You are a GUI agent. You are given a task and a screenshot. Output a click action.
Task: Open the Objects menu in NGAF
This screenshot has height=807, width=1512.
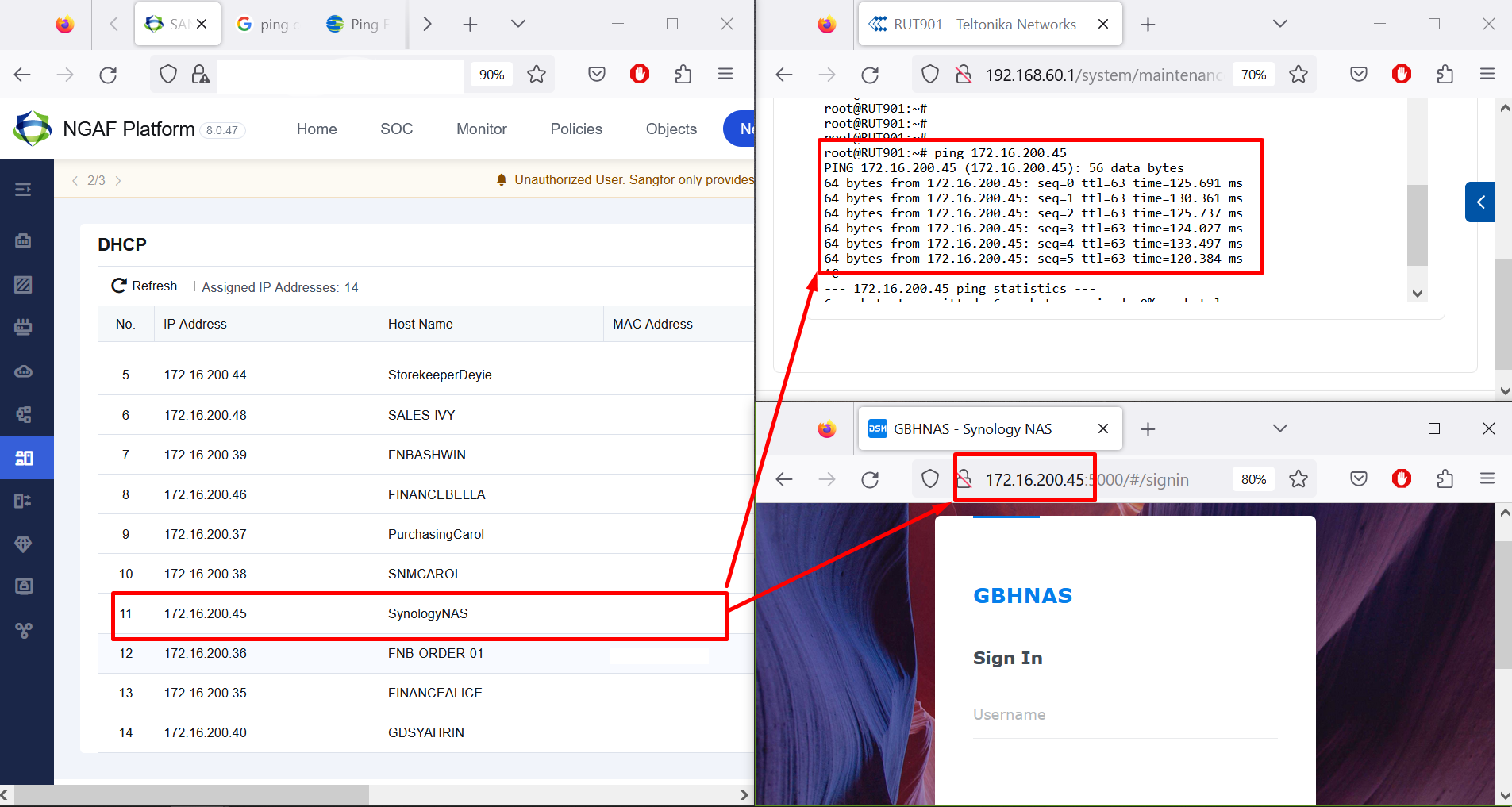[671, 129]
